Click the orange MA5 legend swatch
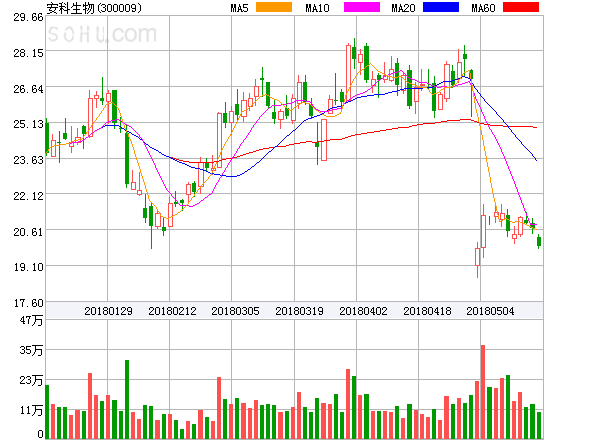Screen dimensions: 600x440 (274, 7)
